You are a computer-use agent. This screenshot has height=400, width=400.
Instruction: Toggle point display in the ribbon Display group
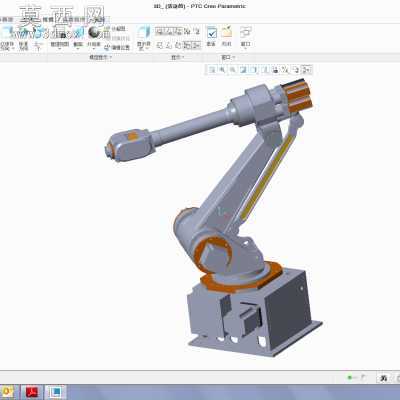178,45
